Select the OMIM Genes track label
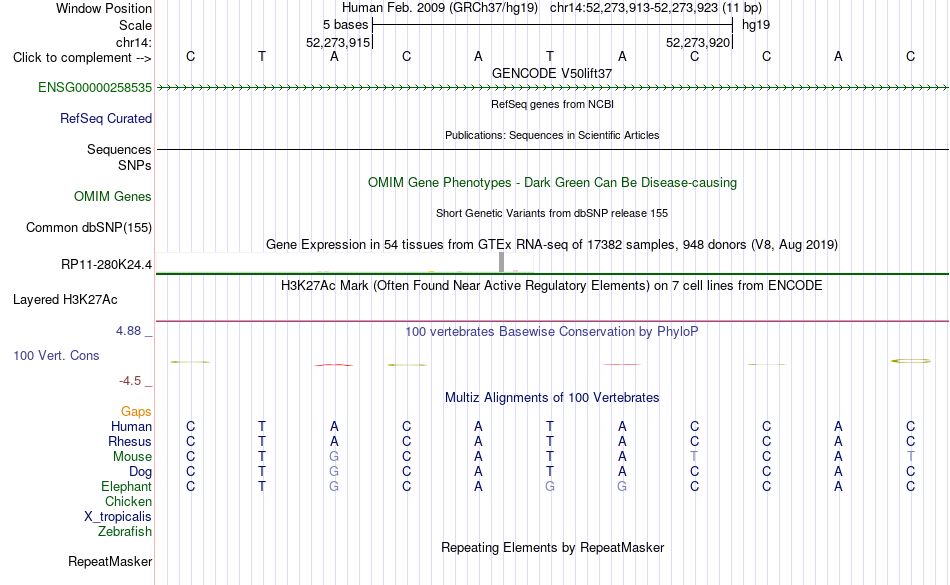 point(113,197)
